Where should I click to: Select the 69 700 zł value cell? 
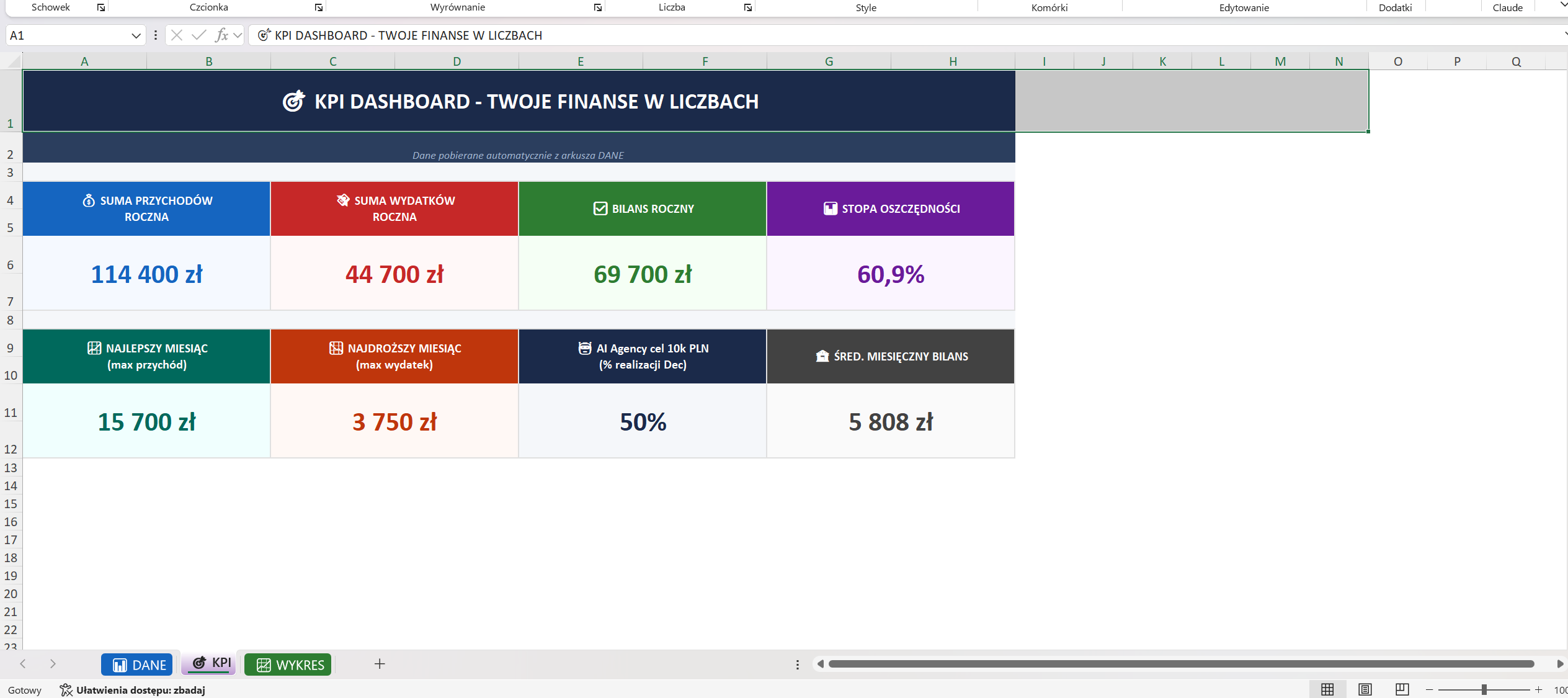click(643, 273)
